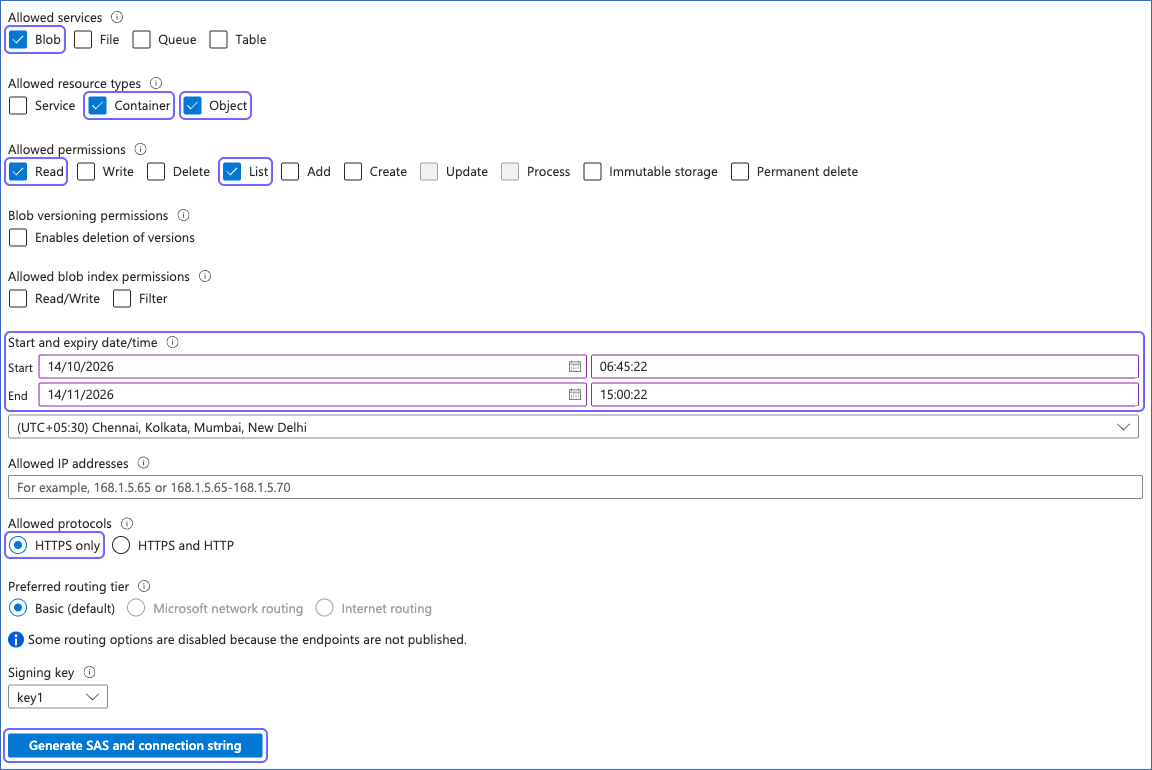Check the Read/Write blob index permission
Viewport: 1152px width, 770px height.
pyautogui.click(x=18, y=299)
